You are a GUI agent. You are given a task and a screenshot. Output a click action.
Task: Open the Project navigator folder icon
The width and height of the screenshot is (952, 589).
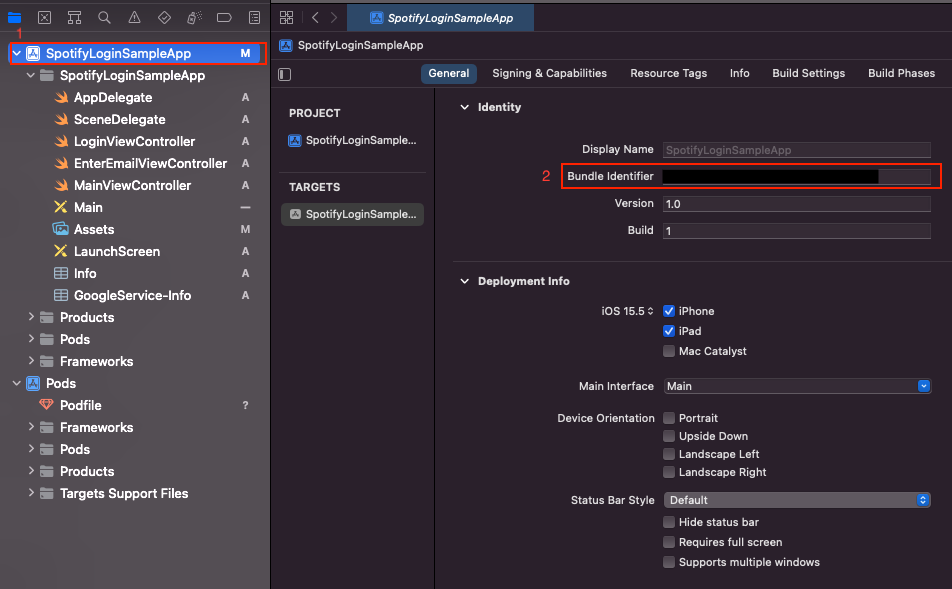tap(15, 18)
